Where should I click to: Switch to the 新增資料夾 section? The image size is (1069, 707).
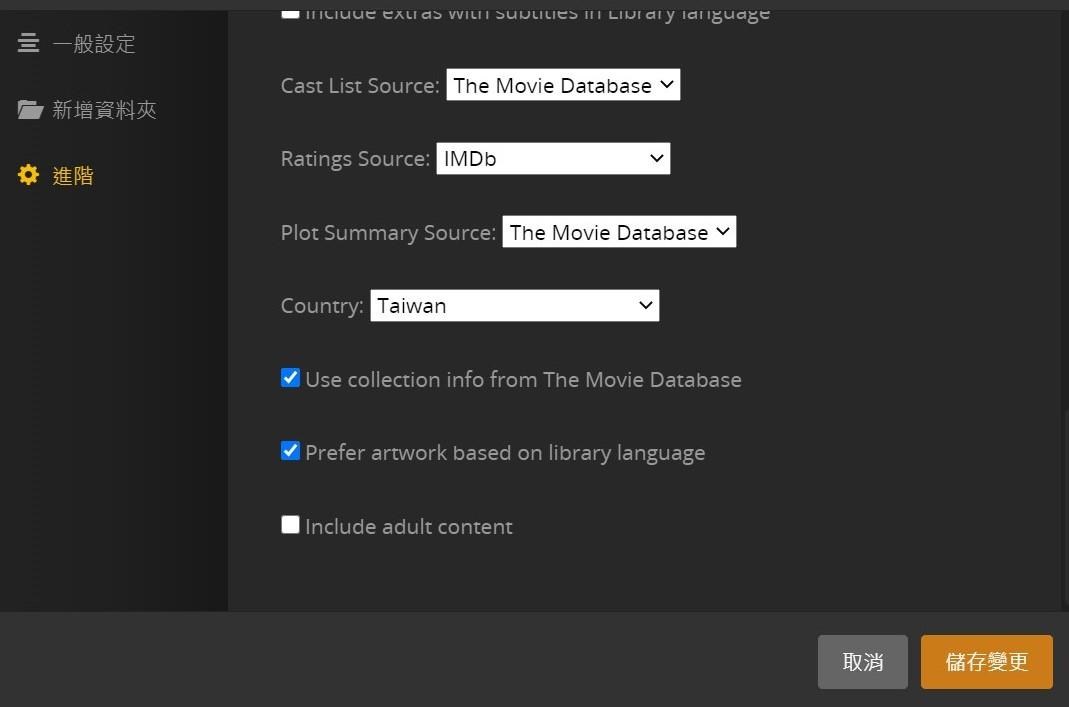[104, 110]
